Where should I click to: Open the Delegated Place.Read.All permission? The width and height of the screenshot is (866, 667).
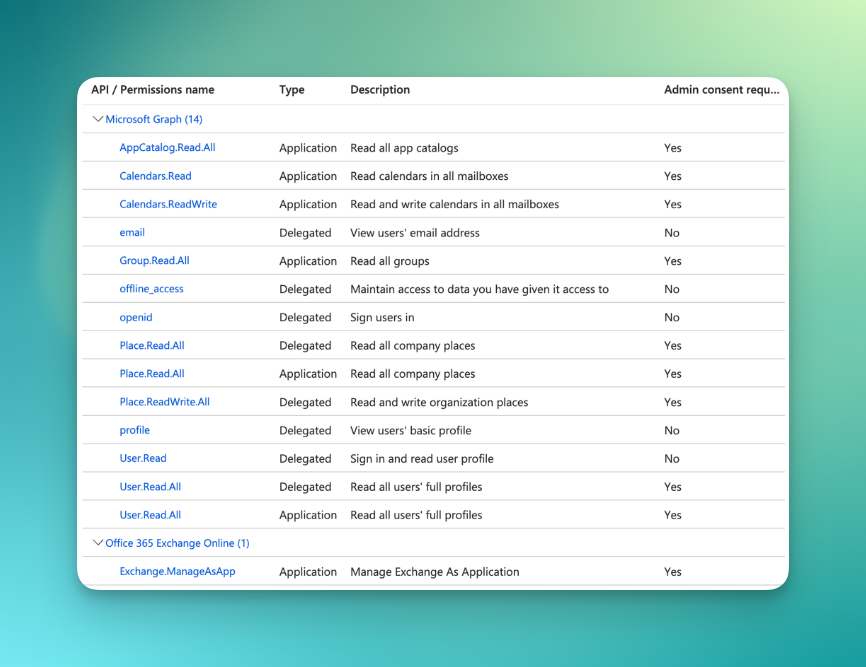pyautogui.click(x=152, y=346)
